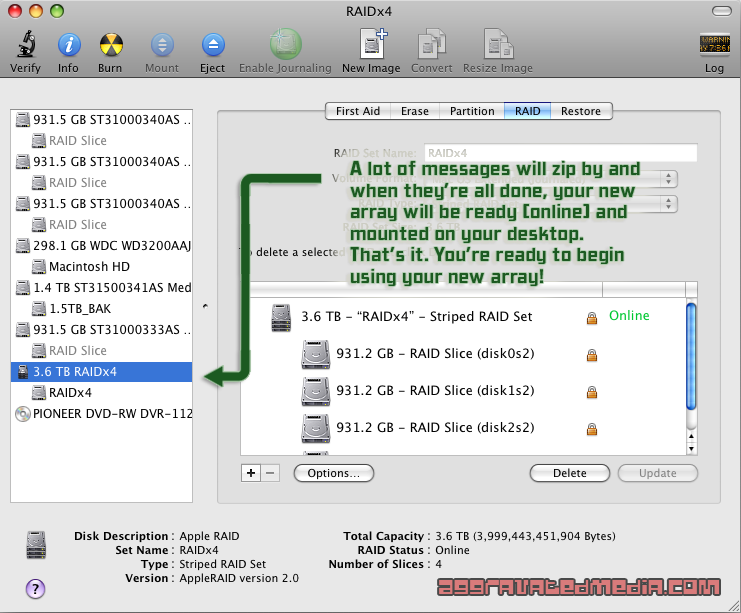741x613 pixels.
Task: Click lock icon on disk2s2 slice row
Action: coord(592,429)
